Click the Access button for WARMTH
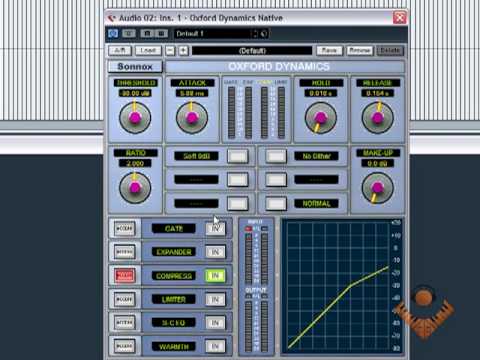 pos(125,347)
